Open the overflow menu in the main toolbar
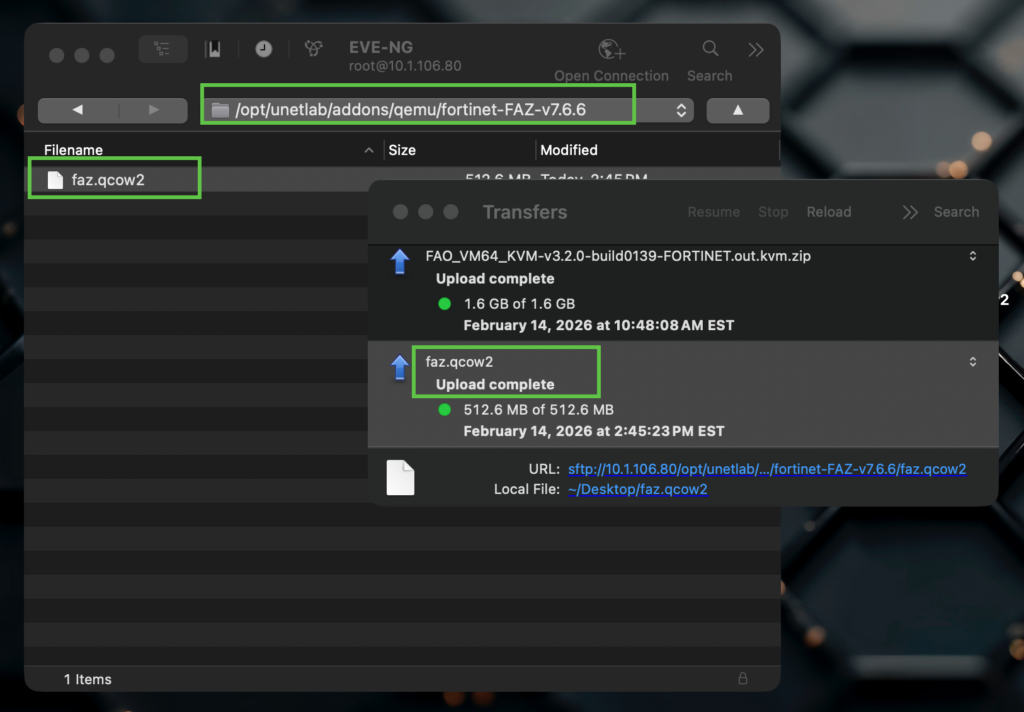Viewport: 1024px width, 712px height. coord(755,48)
